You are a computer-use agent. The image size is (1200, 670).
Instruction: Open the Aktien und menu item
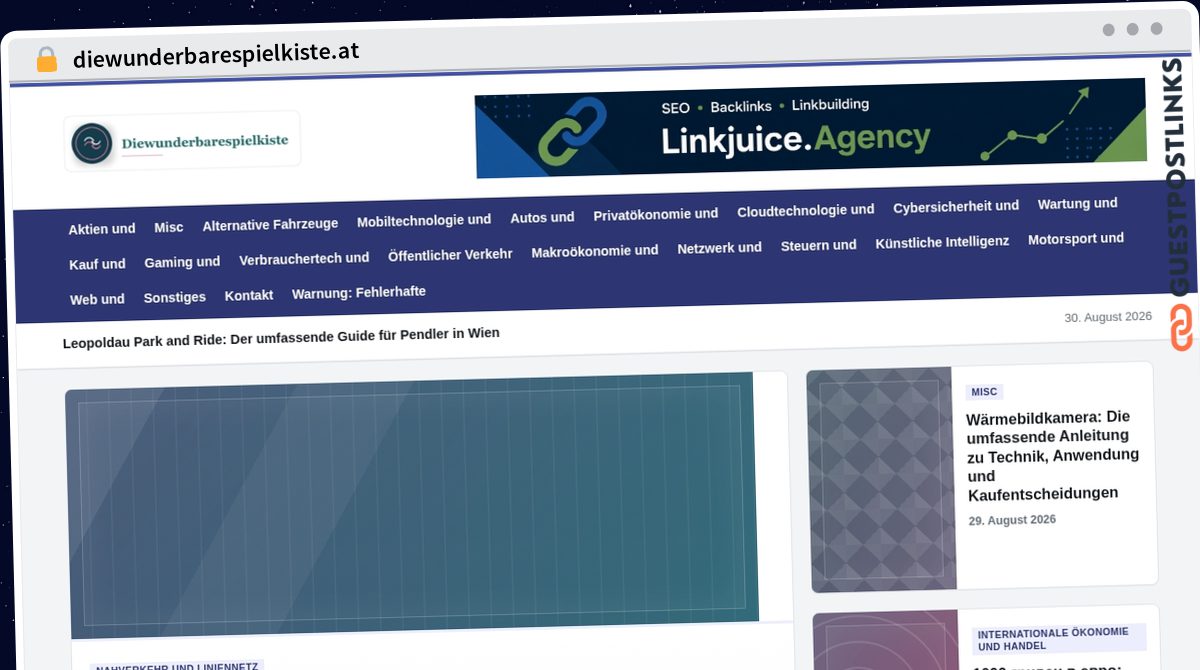coord(102,229)
